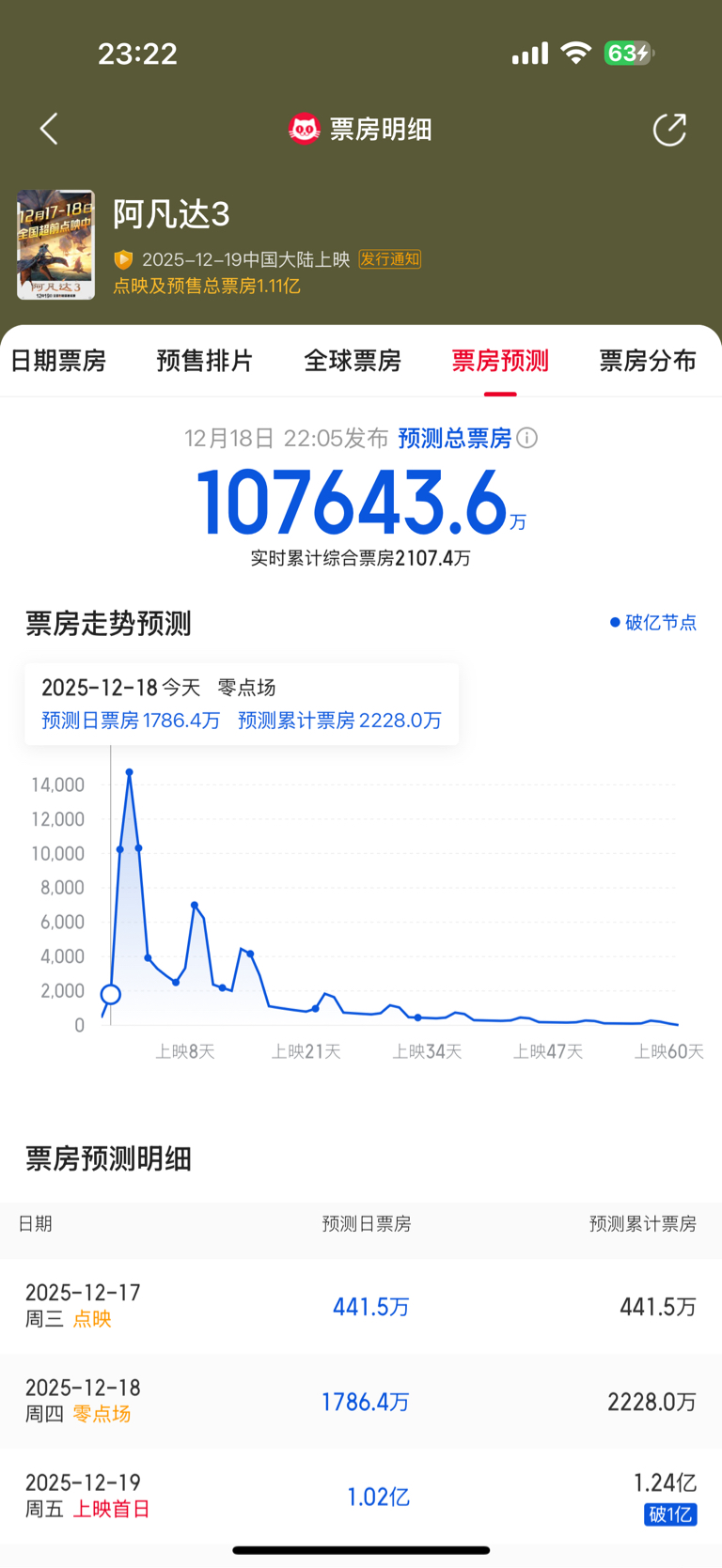The width and height of the screenshot is (722, 1568).
Task: Tap the blue 441.5万 daily box office value
Action: point(371,1307)
